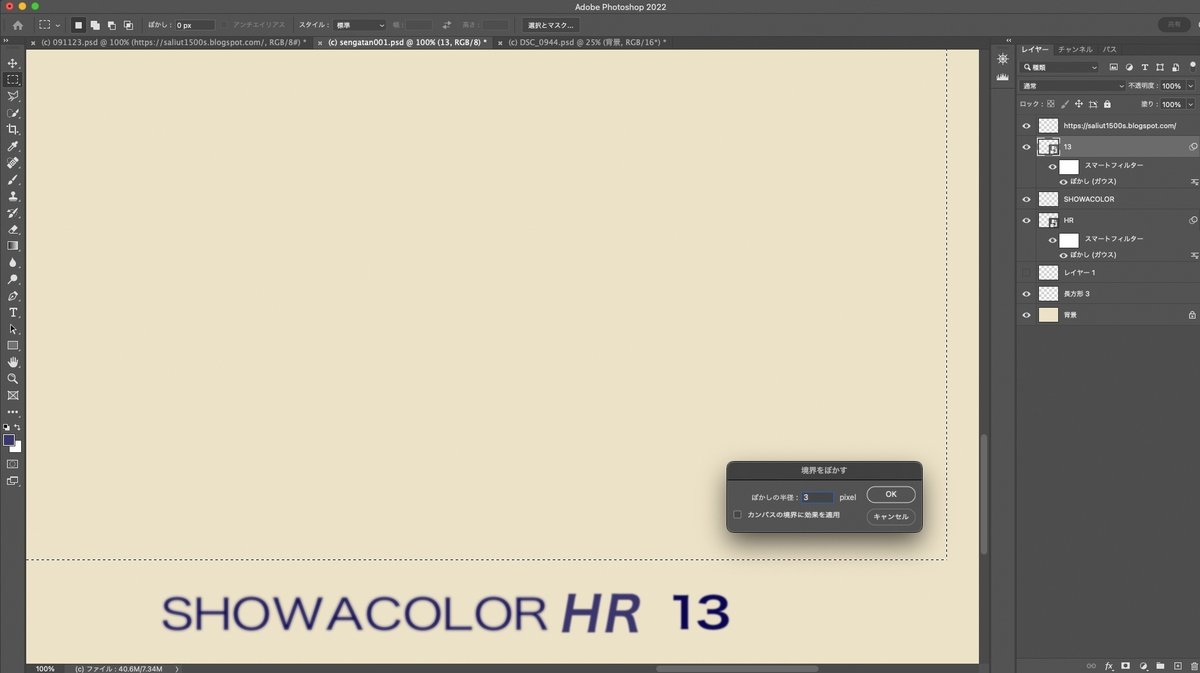
Task: Select the Eyedropper tool
Action: [x=13, y=146]
